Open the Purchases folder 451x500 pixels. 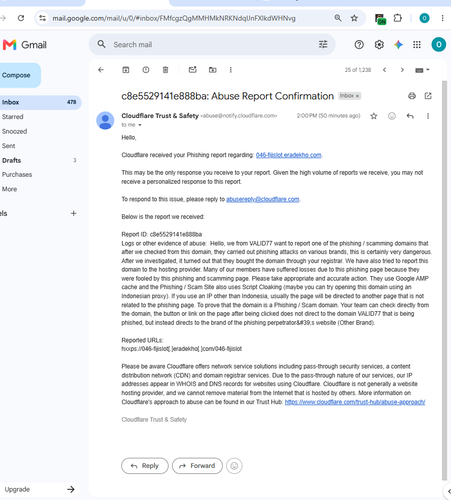click(17, 174)
